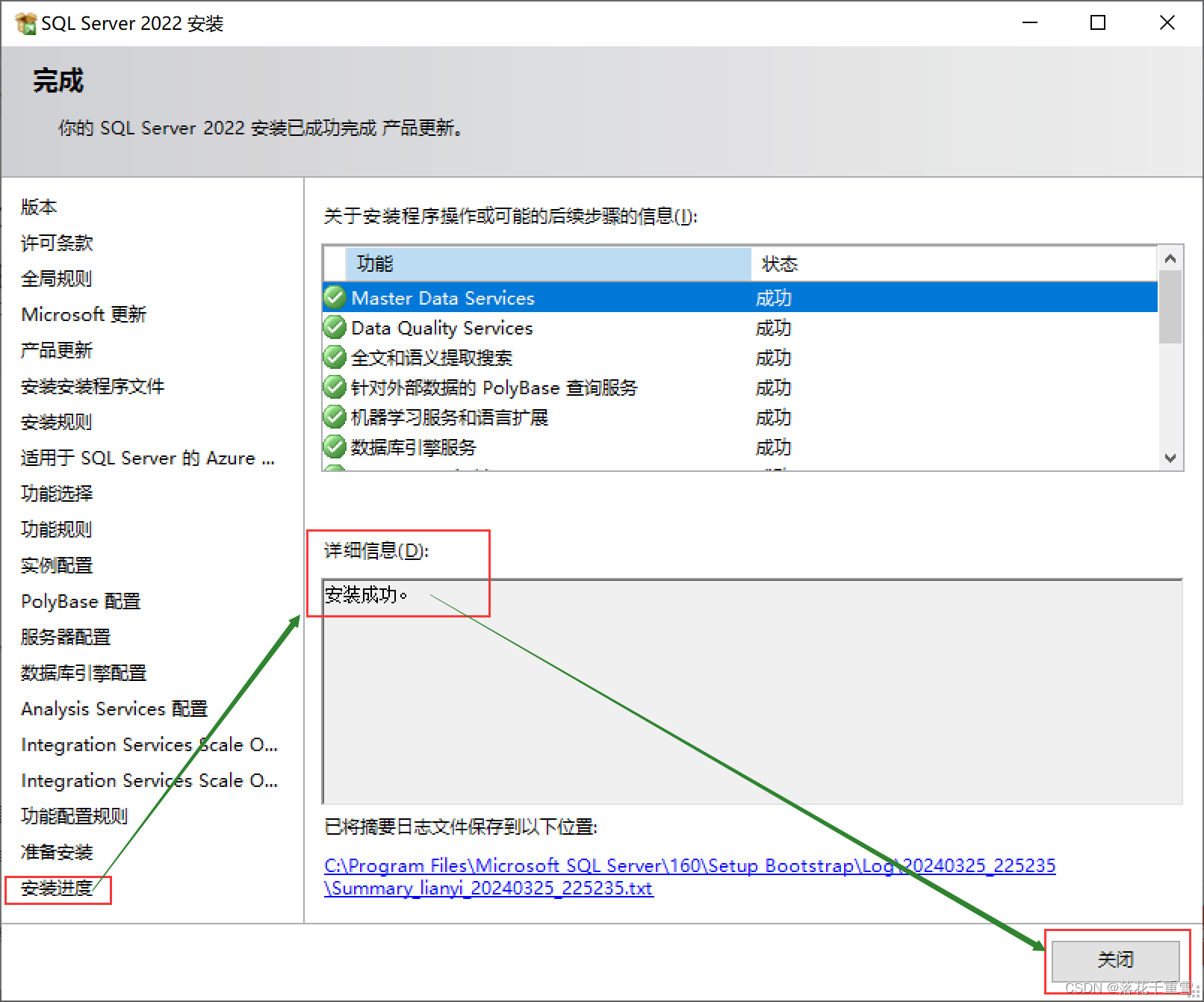Click the 版本 step in sidebar

tap(39, 207)
